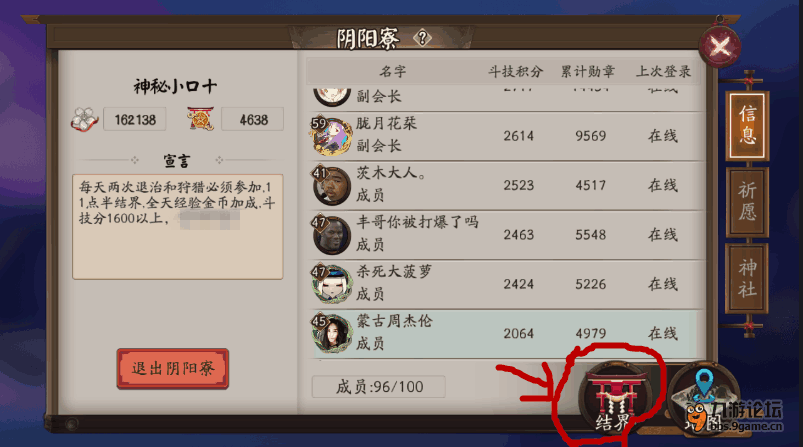Click the 宣言 declaration text box
Viewport: 803px width, 447px height.
tap(178, 227)
